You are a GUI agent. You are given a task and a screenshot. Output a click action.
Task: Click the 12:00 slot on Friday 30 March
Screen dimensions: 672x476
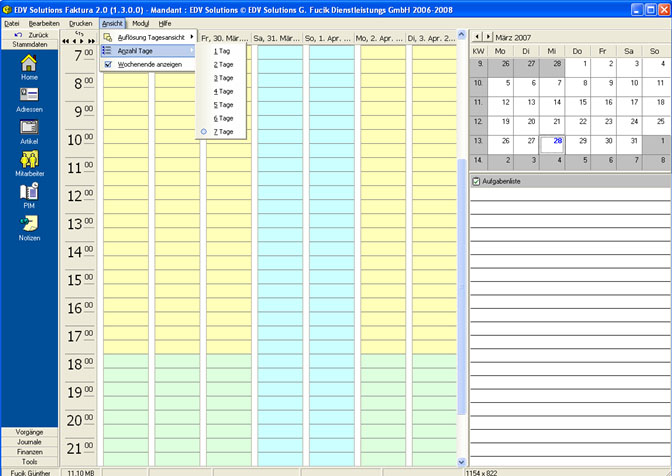pyautogui.click(x=230, y=196)
